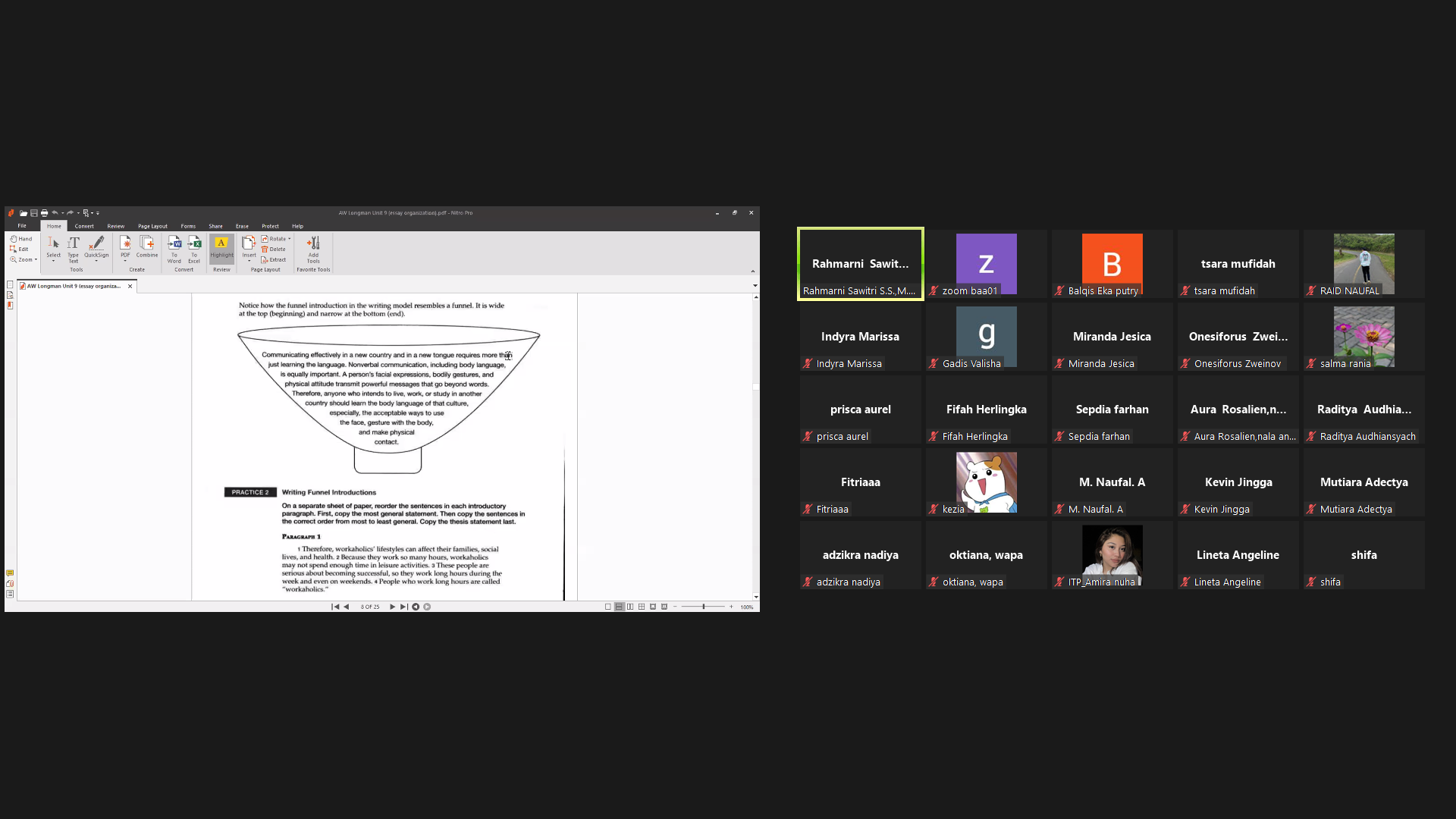Switch to the Page Layout ribbon tab

152,226
